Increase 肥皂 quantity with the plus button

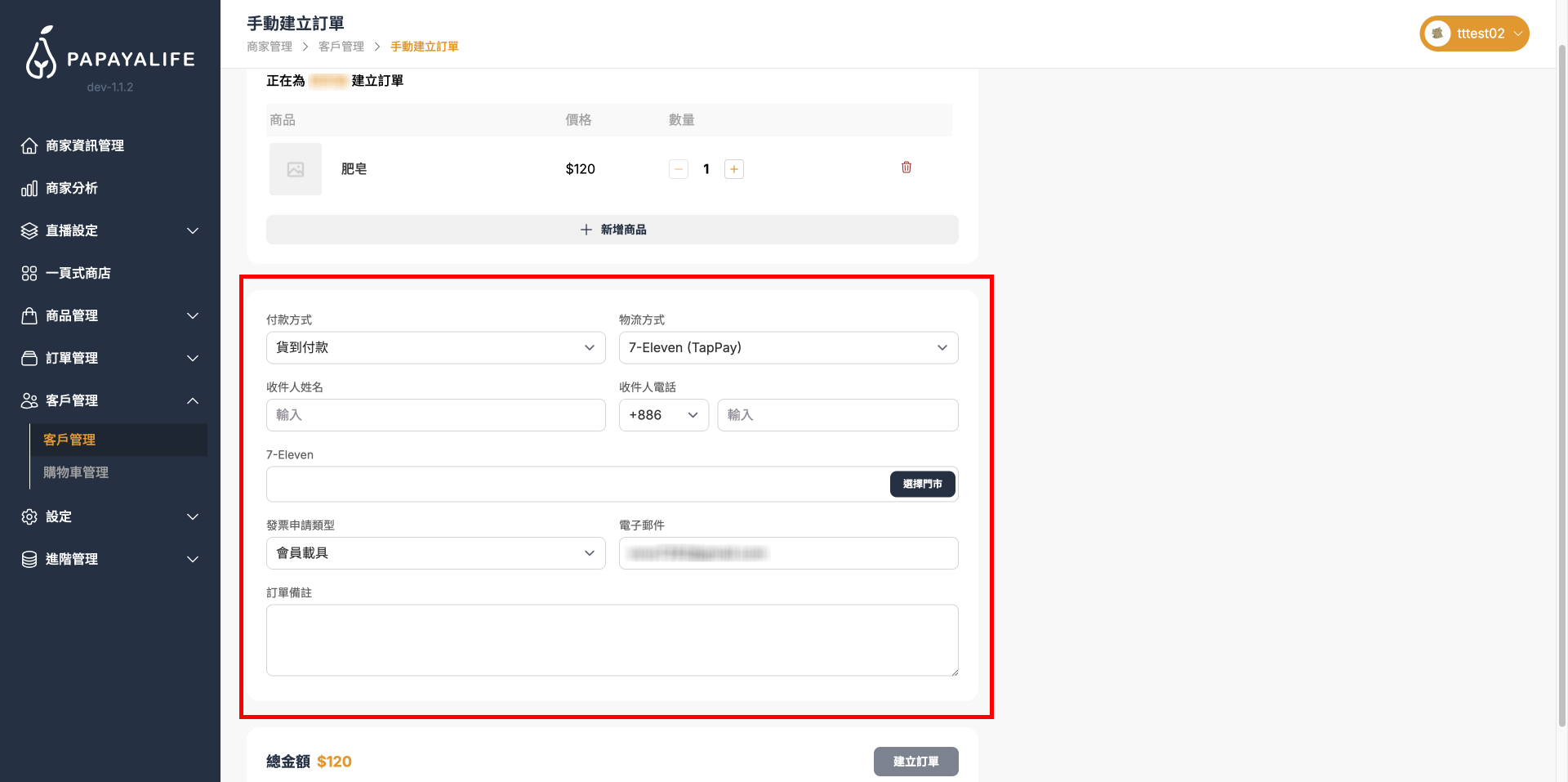point(733,169)
